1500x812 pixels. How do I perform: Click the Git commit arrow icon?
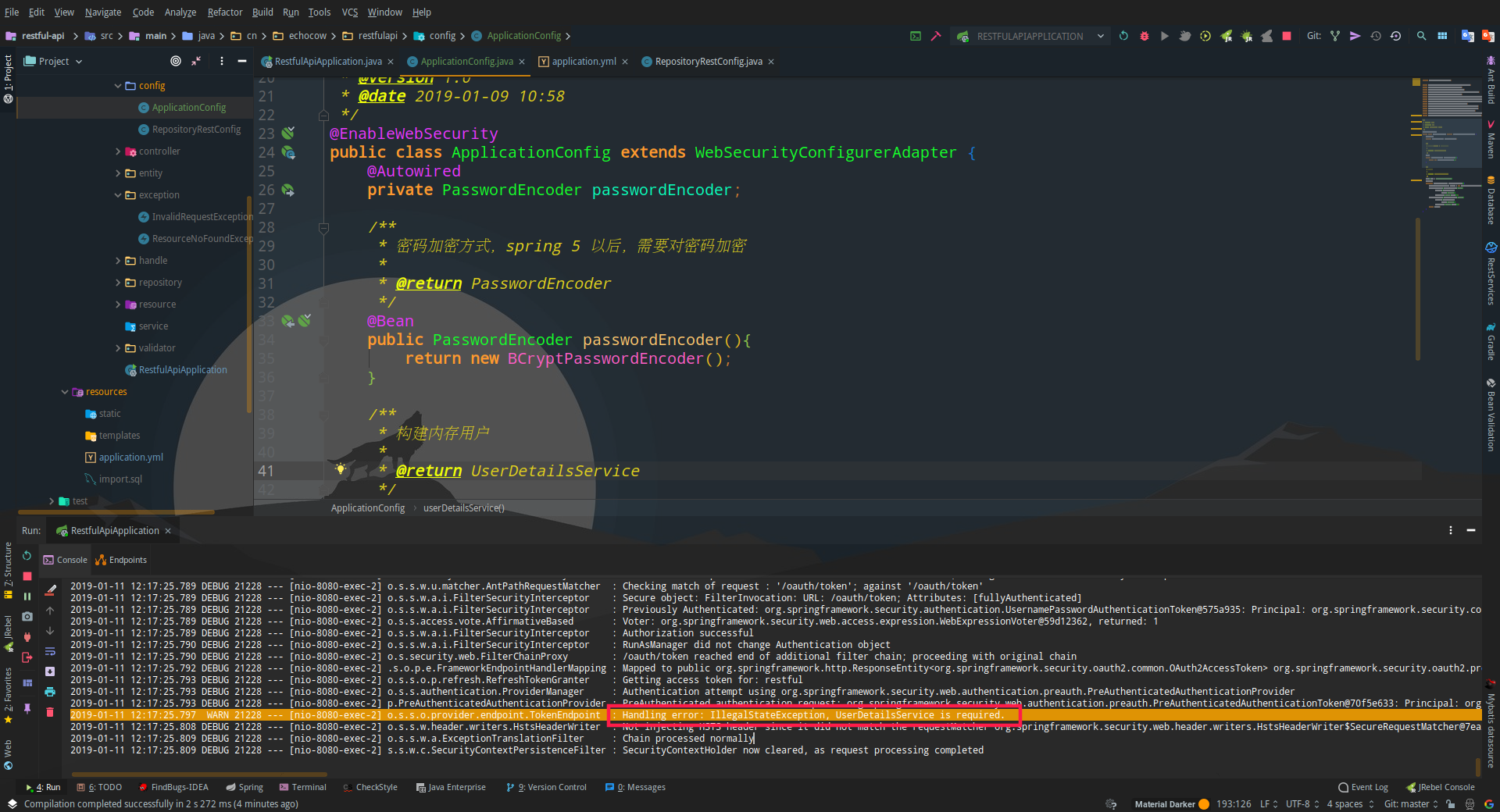[x=1355, y=36]
